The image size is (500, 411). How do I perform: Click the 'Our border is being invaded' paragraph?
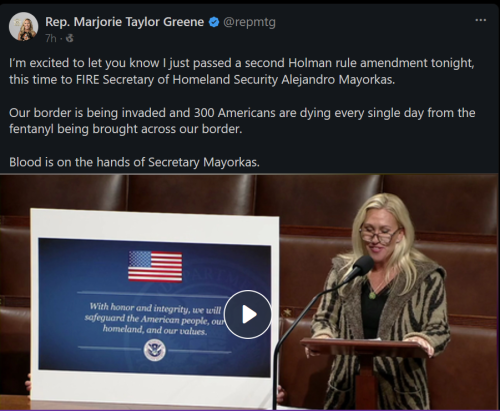242,121
